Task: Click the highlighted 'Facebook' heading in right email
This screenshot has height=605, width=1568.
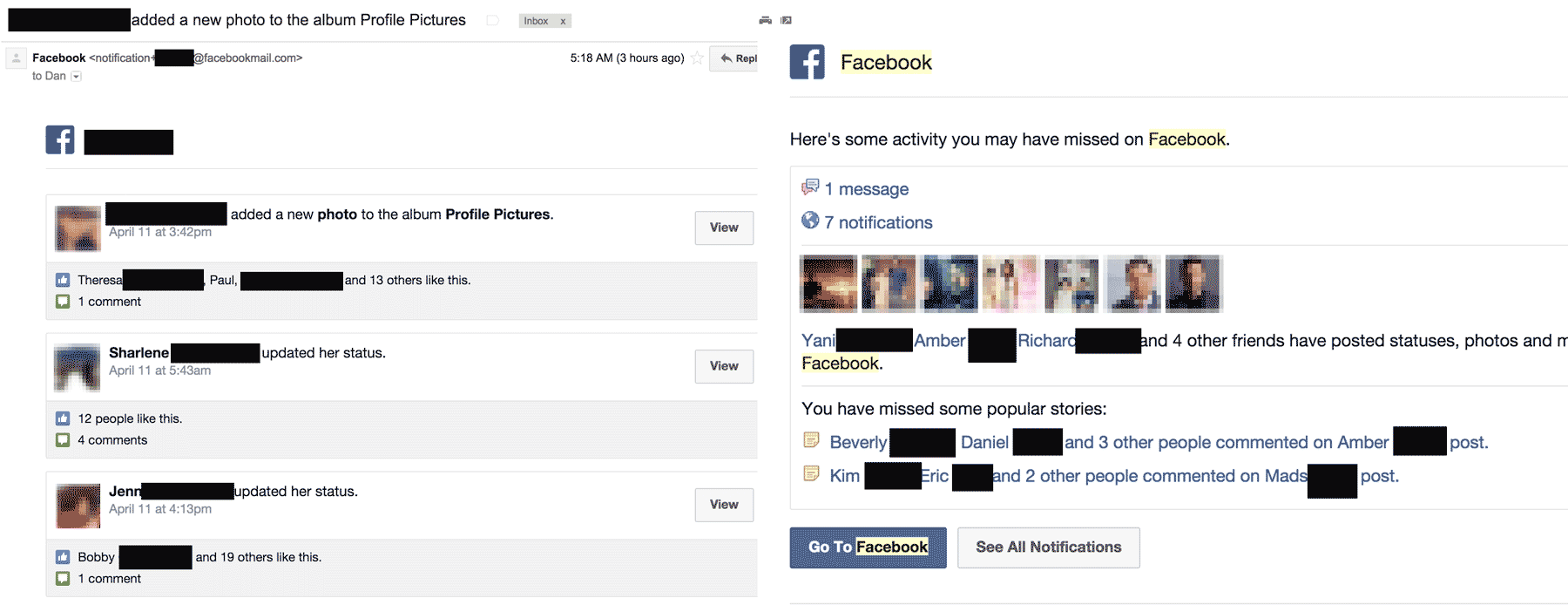Action: (x=886, y=62)
